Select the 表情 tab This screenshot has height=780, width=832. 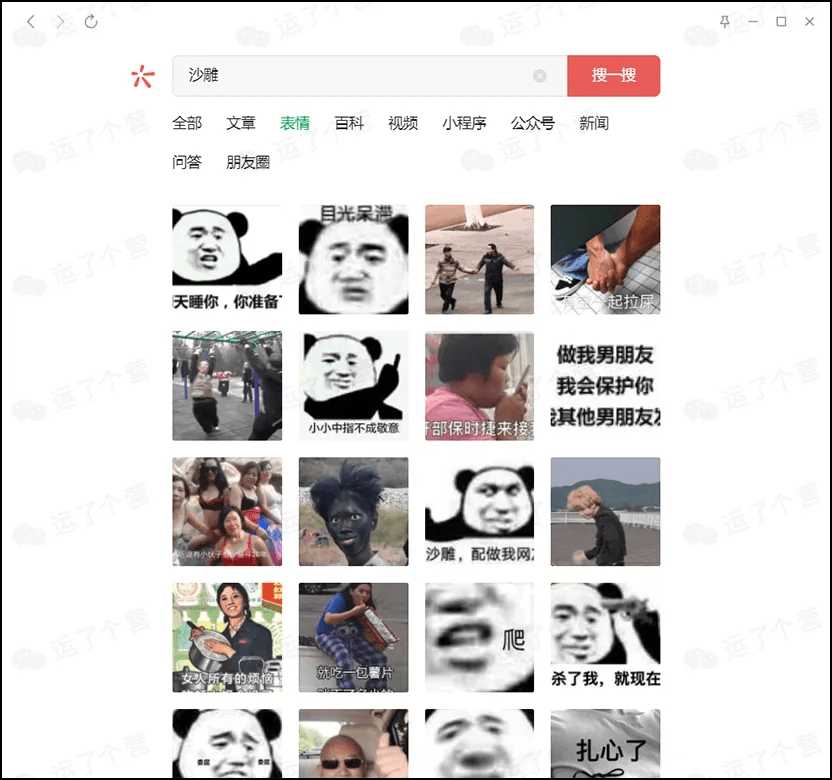[295, 123]
